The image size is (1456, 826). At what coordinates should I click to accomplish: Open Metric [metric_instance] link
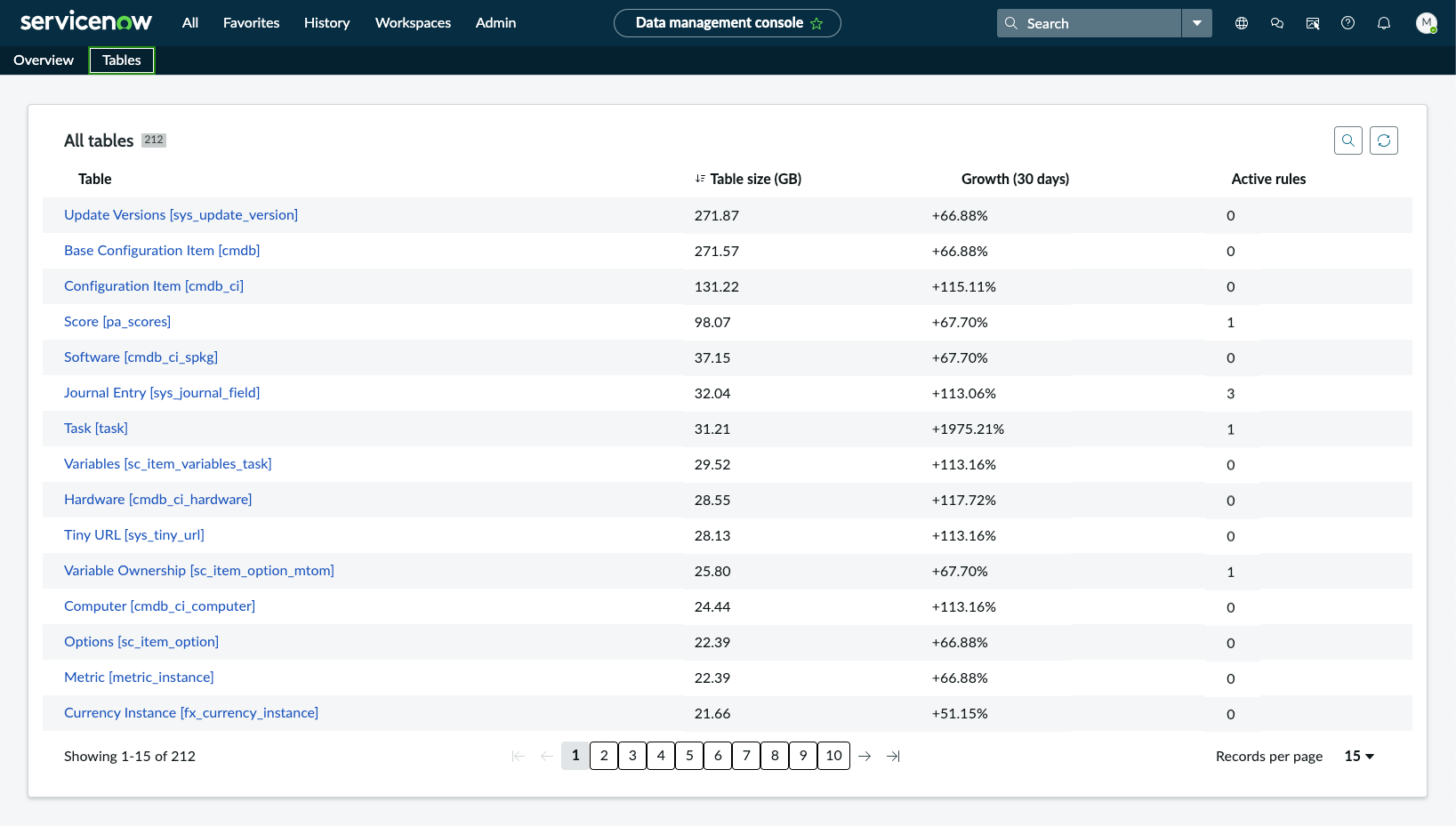click(139, 678)
